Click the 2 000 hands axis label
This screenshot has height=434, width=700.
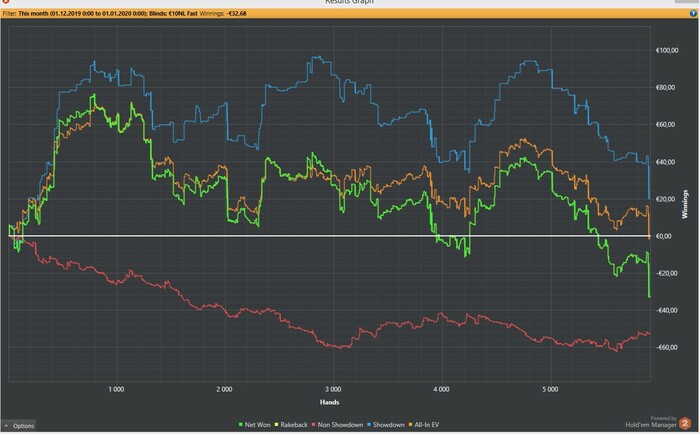[x=225, y=389]
